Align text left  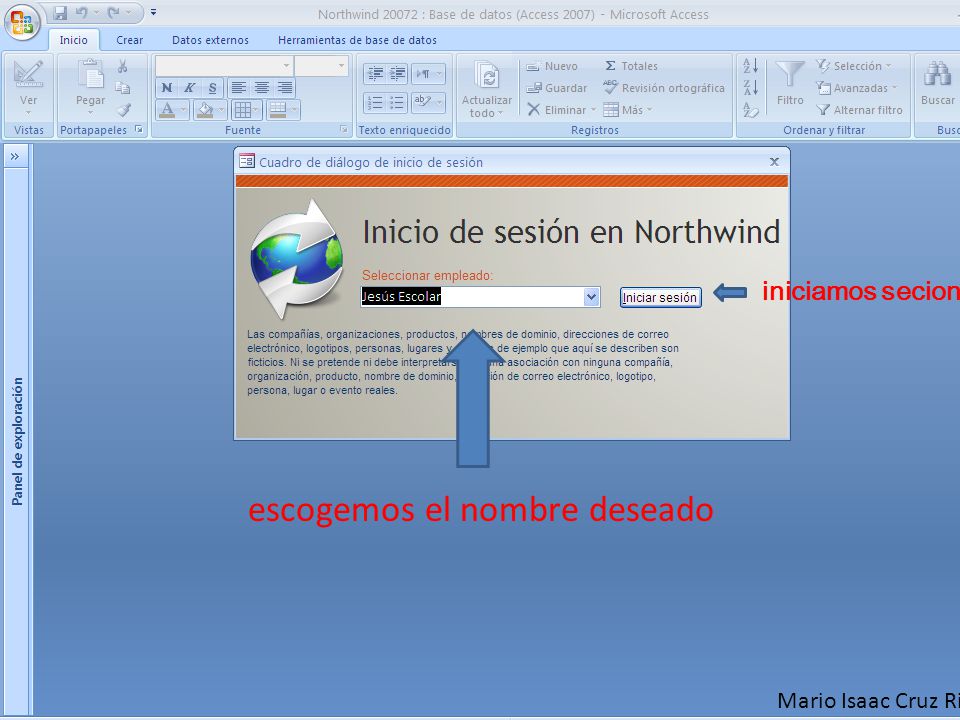pos(238,88)
